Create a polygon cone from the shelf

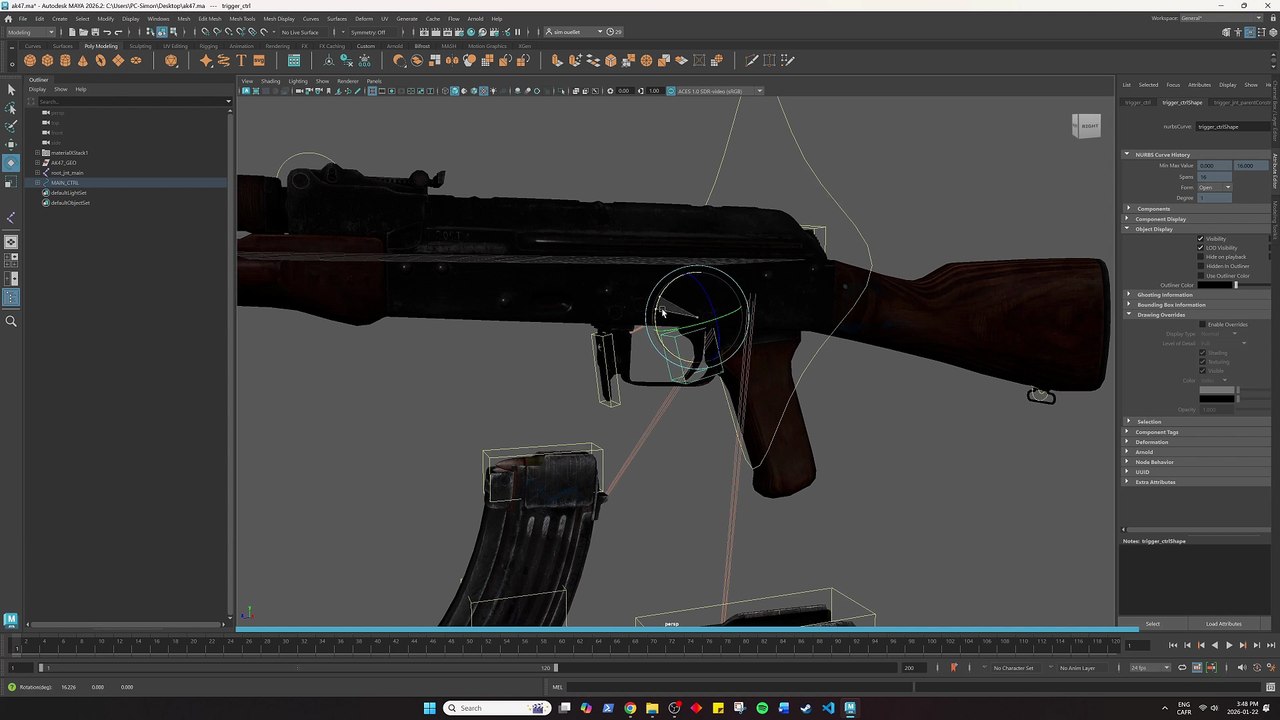pyautogui.click(x=83, y=61)
